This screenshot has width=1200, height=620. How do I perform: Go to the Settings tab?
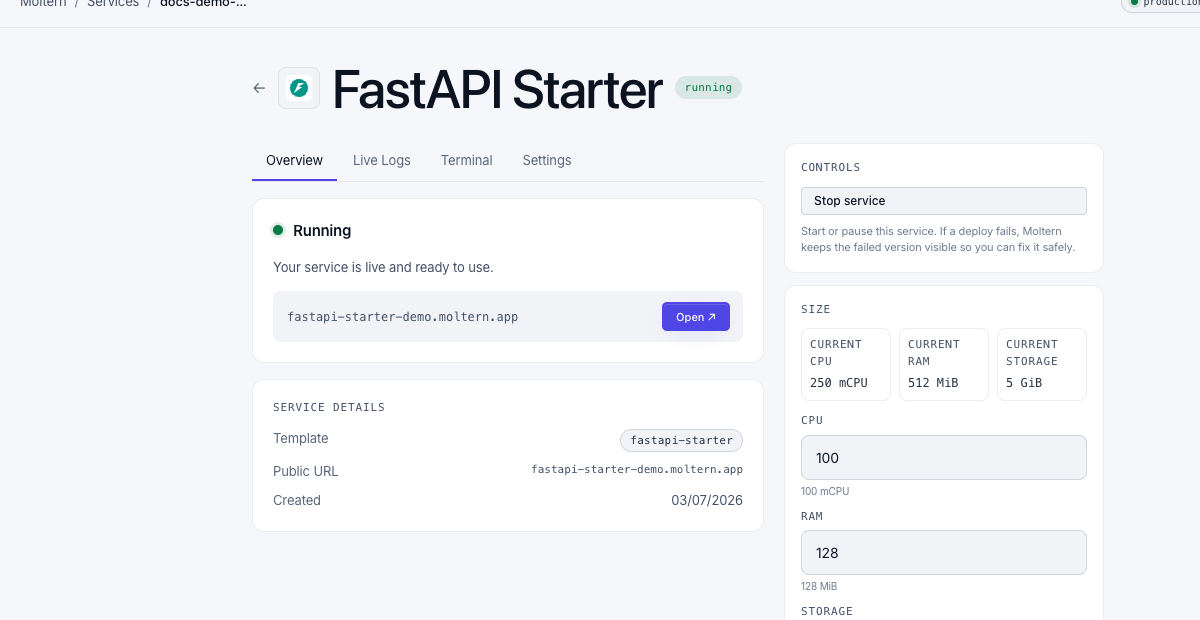[x=547, y=160]
